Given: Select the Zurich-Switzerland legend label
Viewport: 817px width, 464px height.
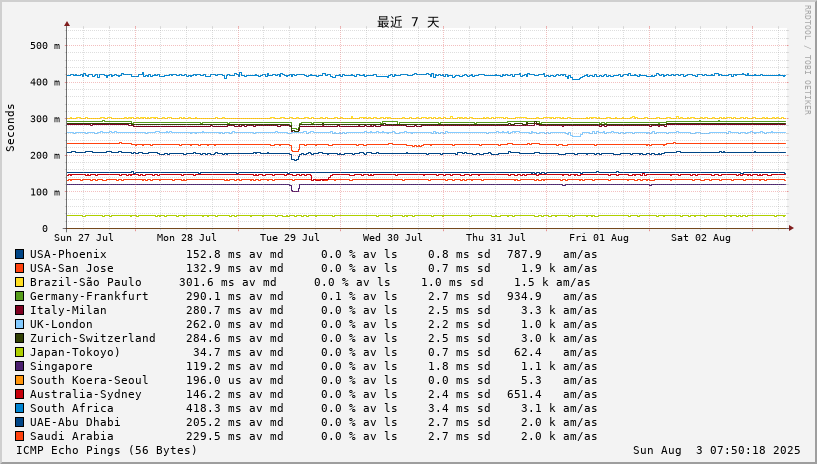Looking at the screenshot, I should (93, 339).
